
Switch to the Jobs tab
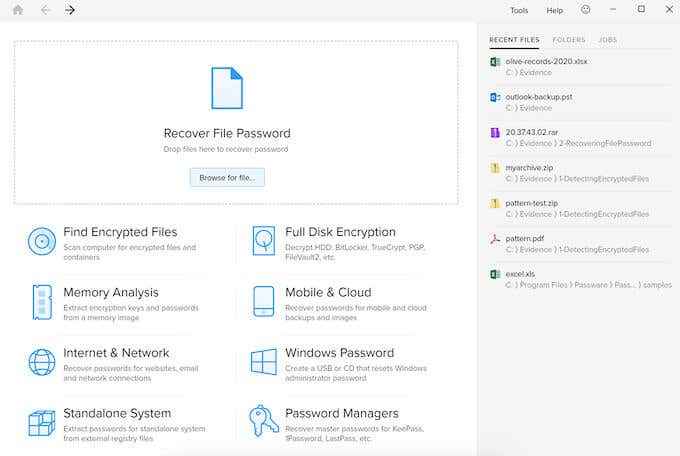607,40
